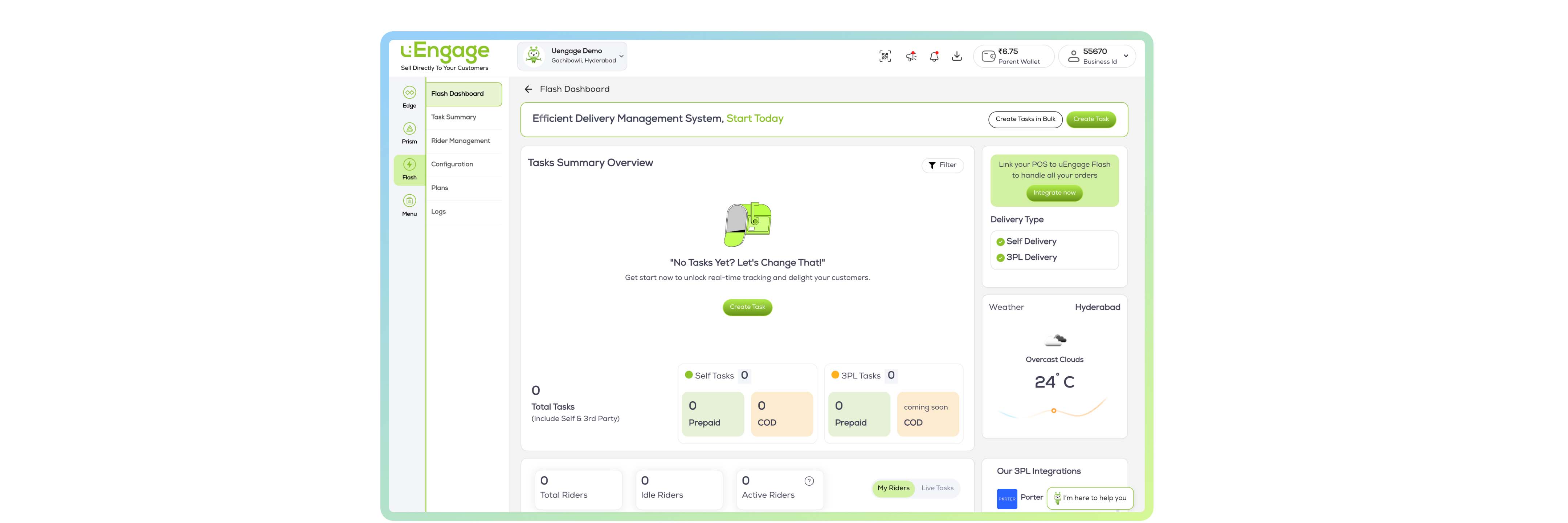This screenshot has width=1568, height=523.
Task: Click the back arrow beside Flash Dashboard
Action: (x=528, y=89)
